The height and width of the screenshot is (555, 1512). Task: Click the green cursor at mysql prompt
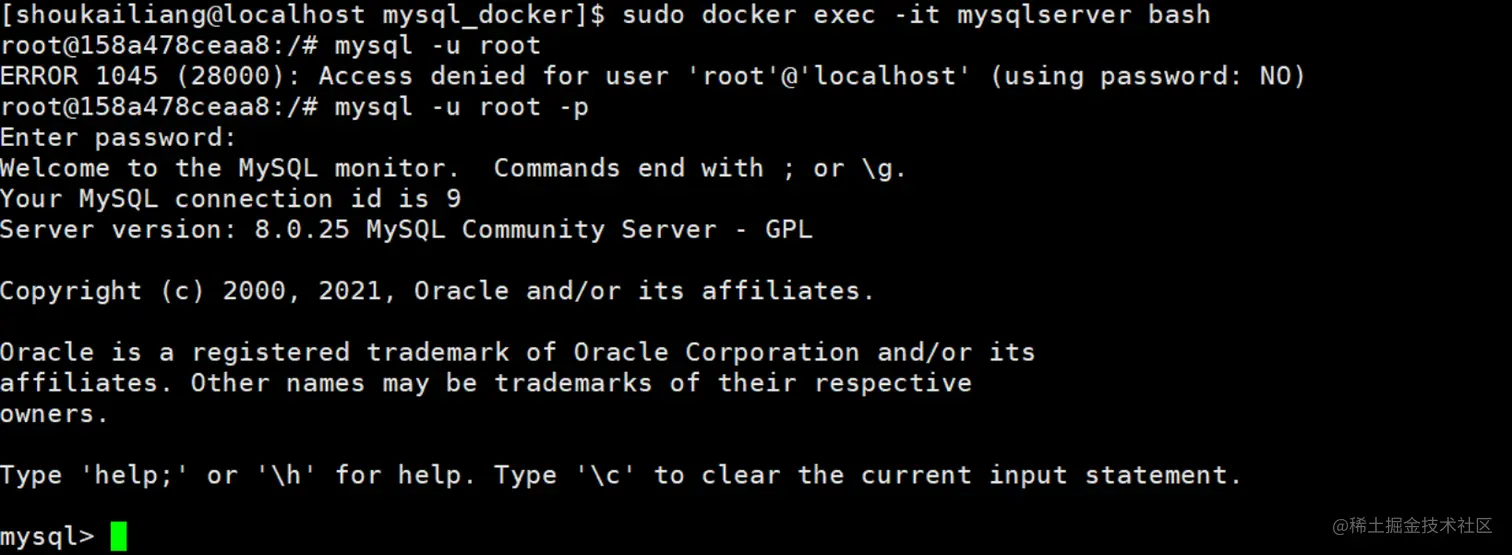point(118,536)
